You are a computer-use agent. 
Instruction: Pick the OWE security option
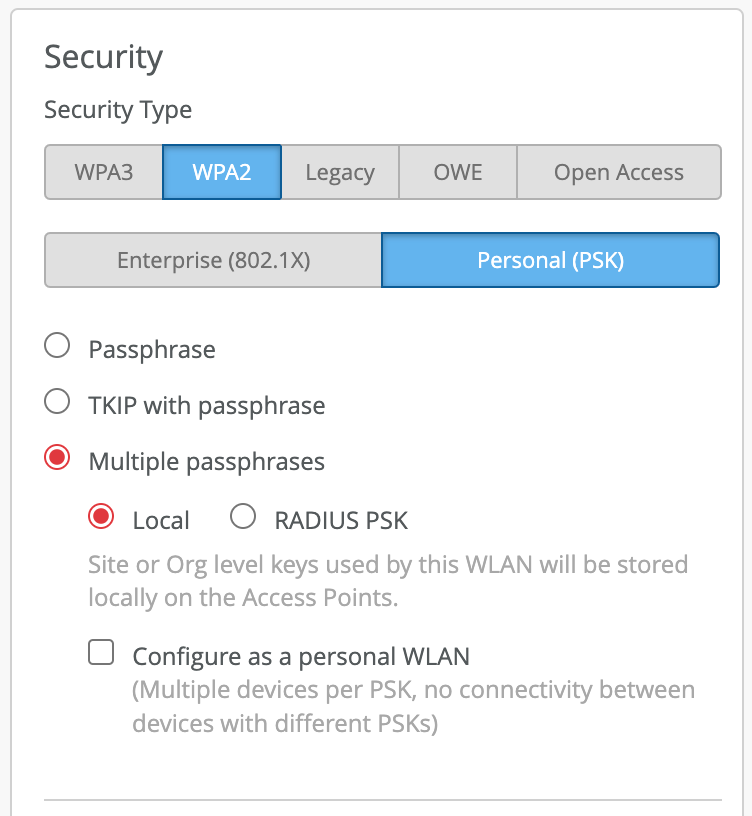(458, 172)
